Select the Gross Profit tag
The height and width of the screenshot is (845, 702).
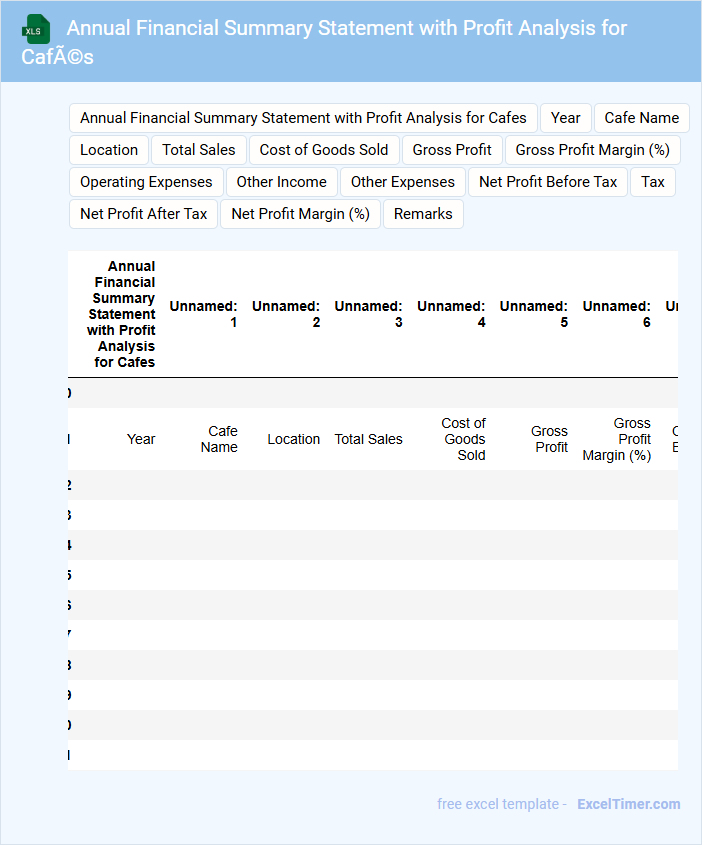point(452,150)
